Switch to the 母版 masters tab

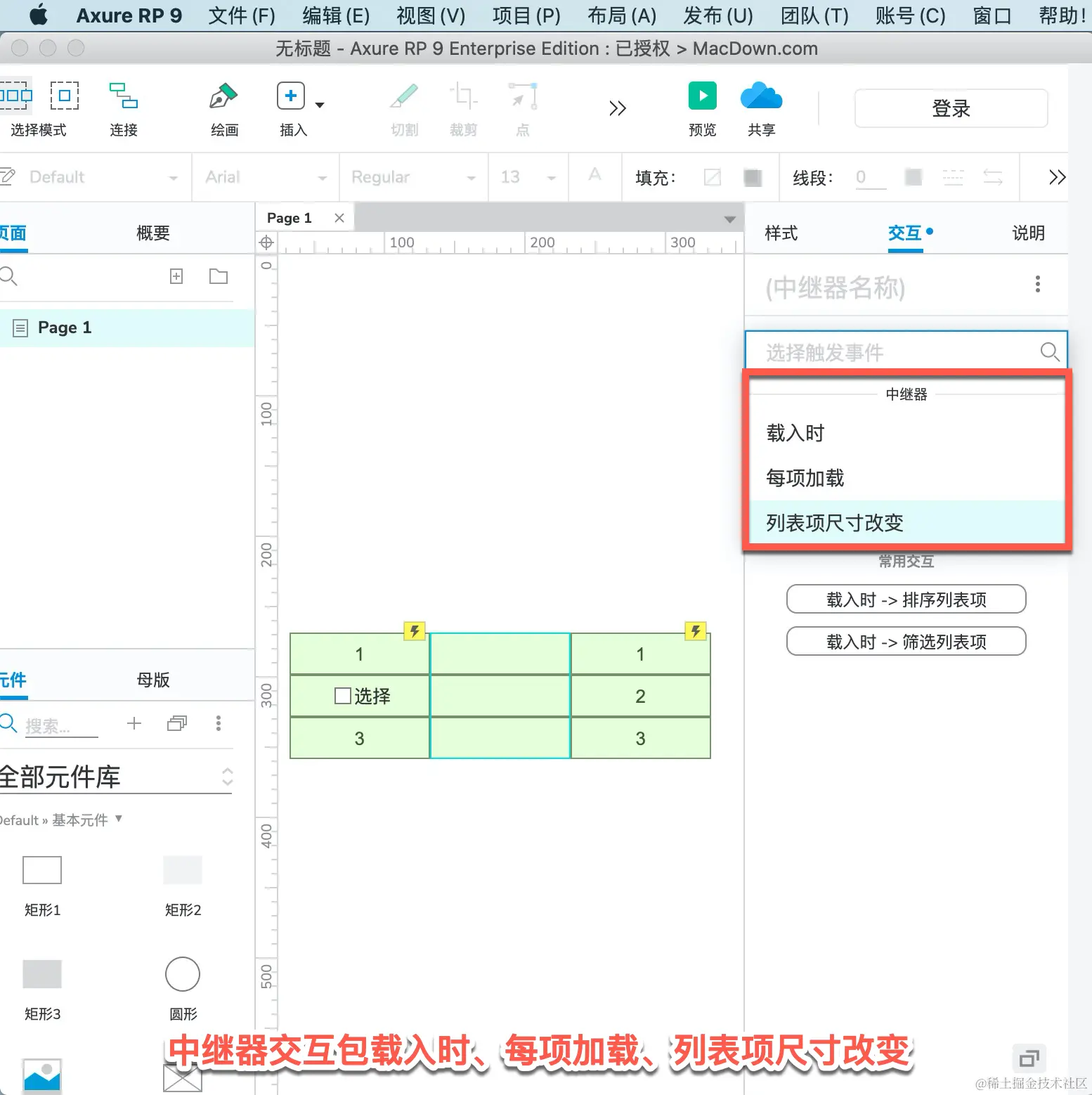[152, 680]
